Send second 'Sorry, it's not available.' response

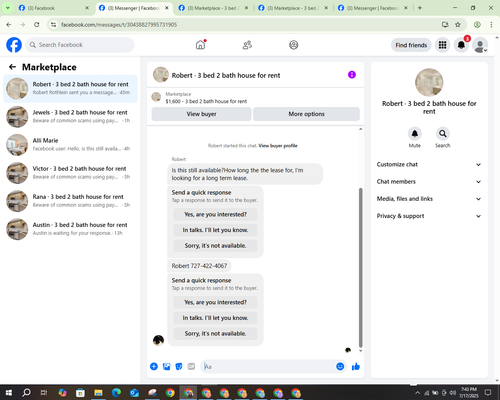(215, 333)
